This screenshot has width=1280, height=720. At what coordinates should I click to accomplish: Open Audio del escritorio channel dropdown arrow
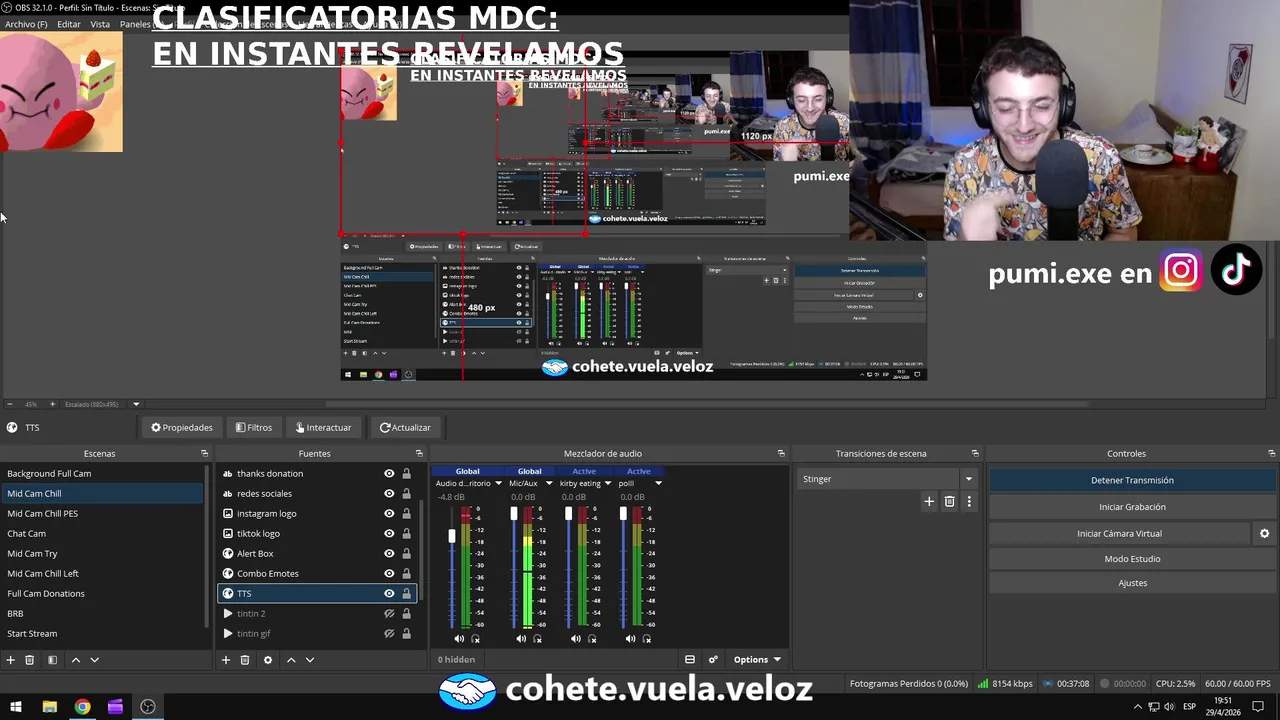498,484
